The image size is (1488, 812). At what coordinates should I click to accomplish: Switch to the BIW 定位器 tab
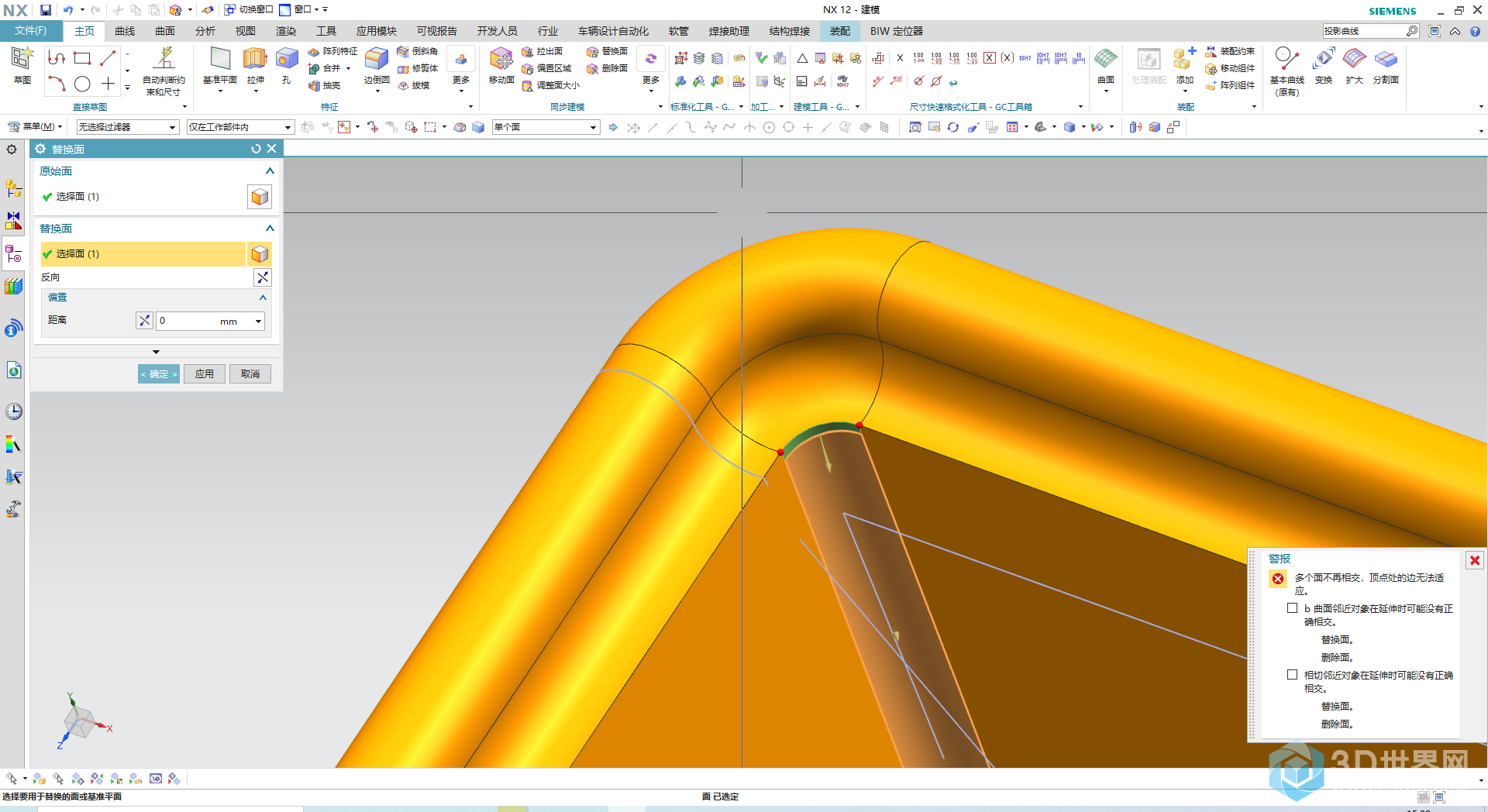tap(897, 31)
